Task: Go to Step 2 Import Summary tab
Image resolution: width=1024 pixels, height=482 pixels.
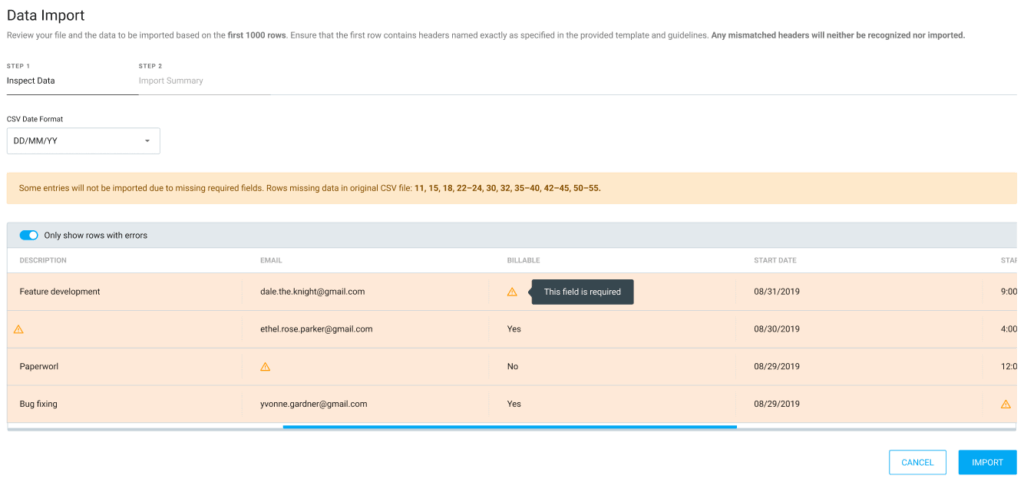Action: tap(171, 80)
